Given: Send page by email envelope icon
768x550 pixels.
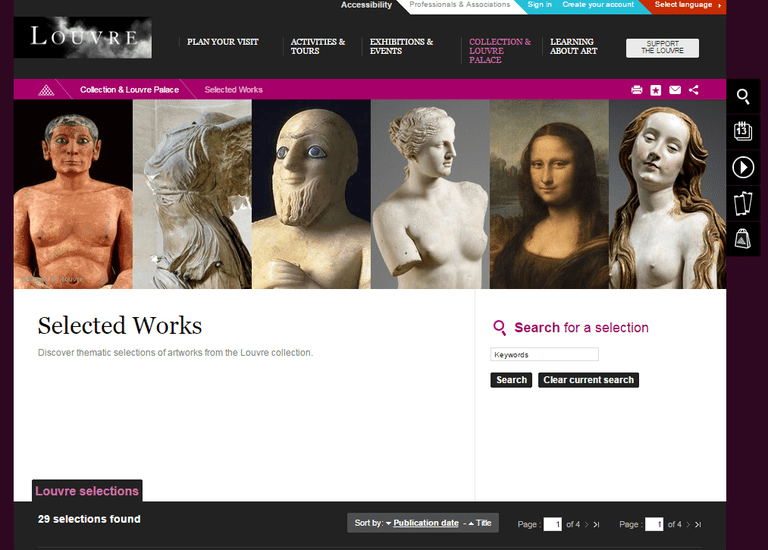Looking at the screenshot, I should click(x=675, y=90).
